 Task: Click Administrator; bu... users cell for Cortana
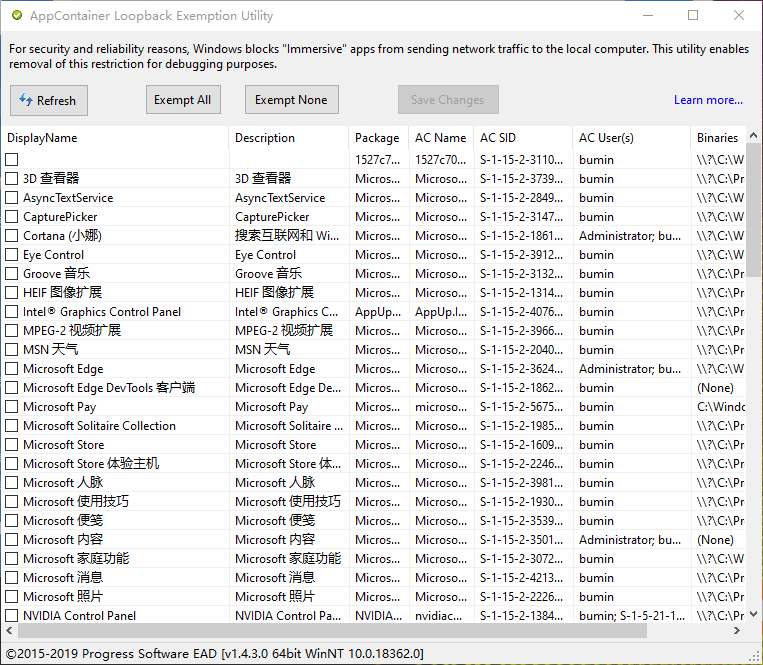630,236
